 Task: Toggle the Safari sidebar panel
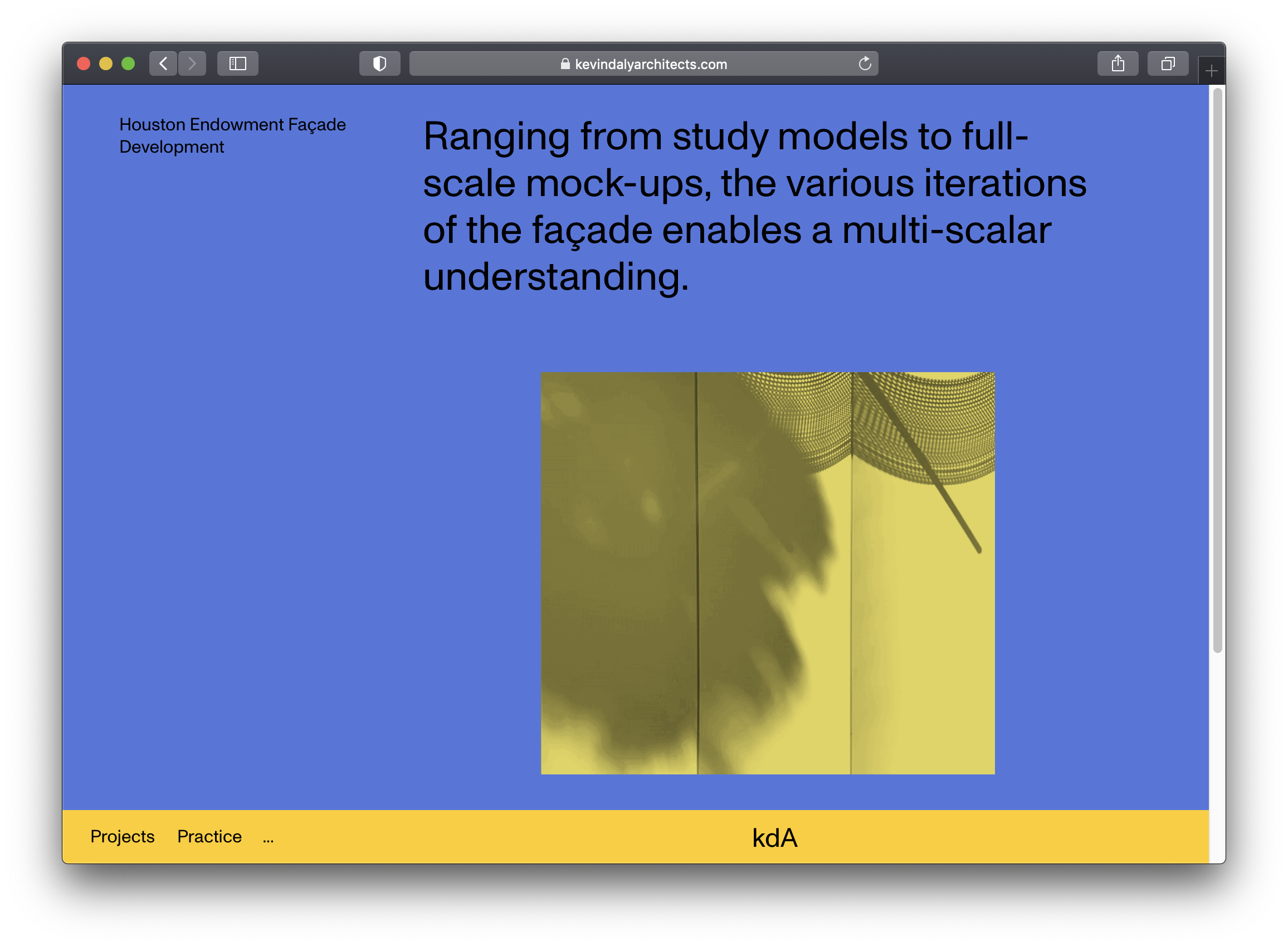coord(237,64)
